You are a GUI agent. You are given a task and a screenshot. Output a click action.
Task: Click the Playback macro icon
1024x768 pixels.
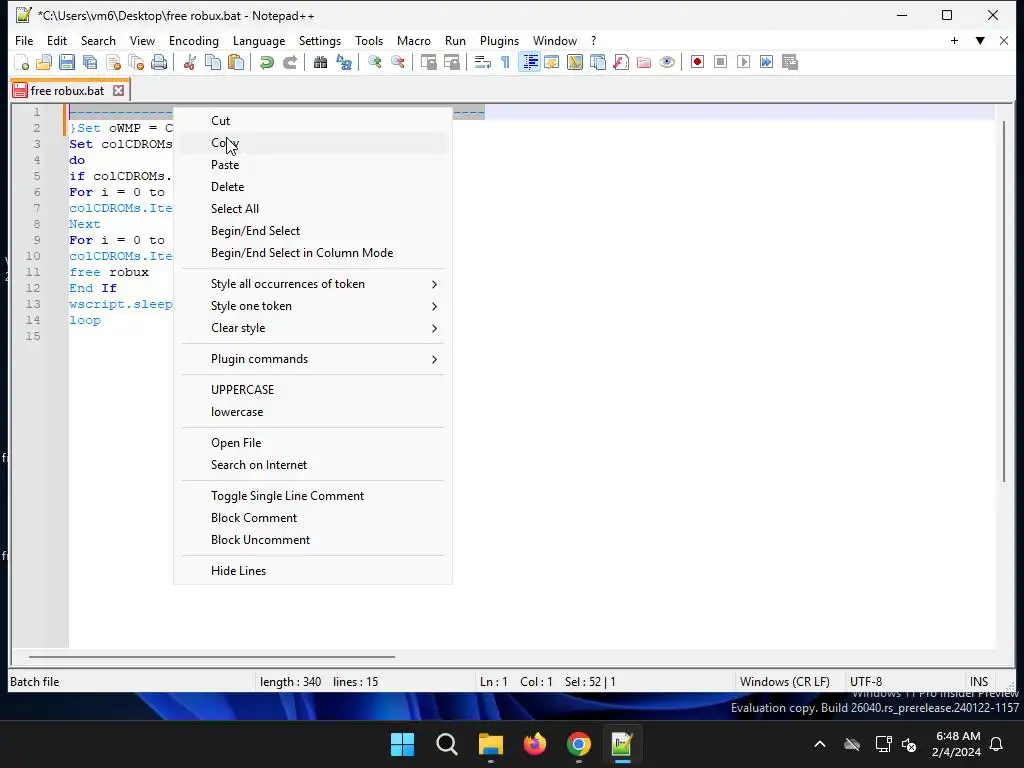point(743,62)
